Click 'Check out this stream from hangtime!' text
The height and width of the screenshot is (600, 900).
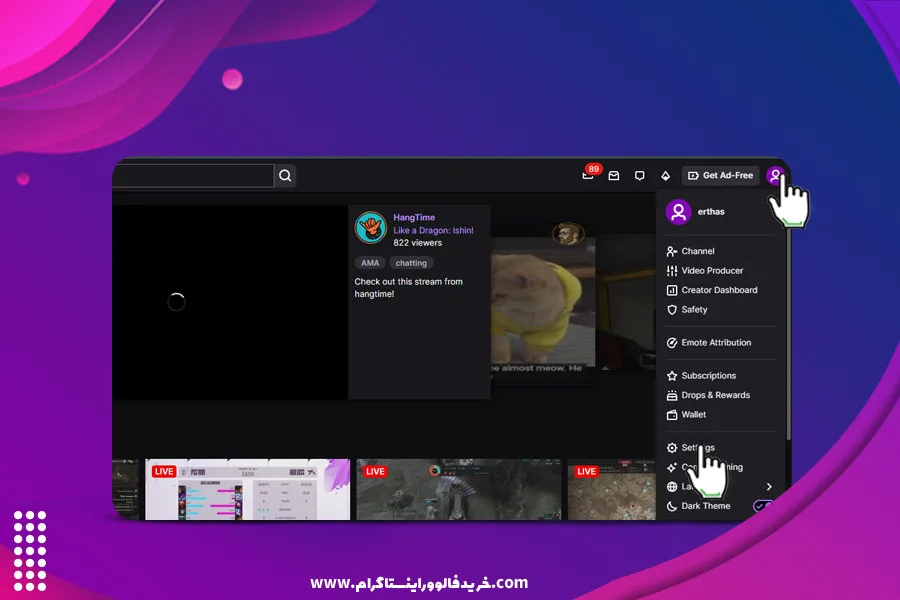pos(409,288)
